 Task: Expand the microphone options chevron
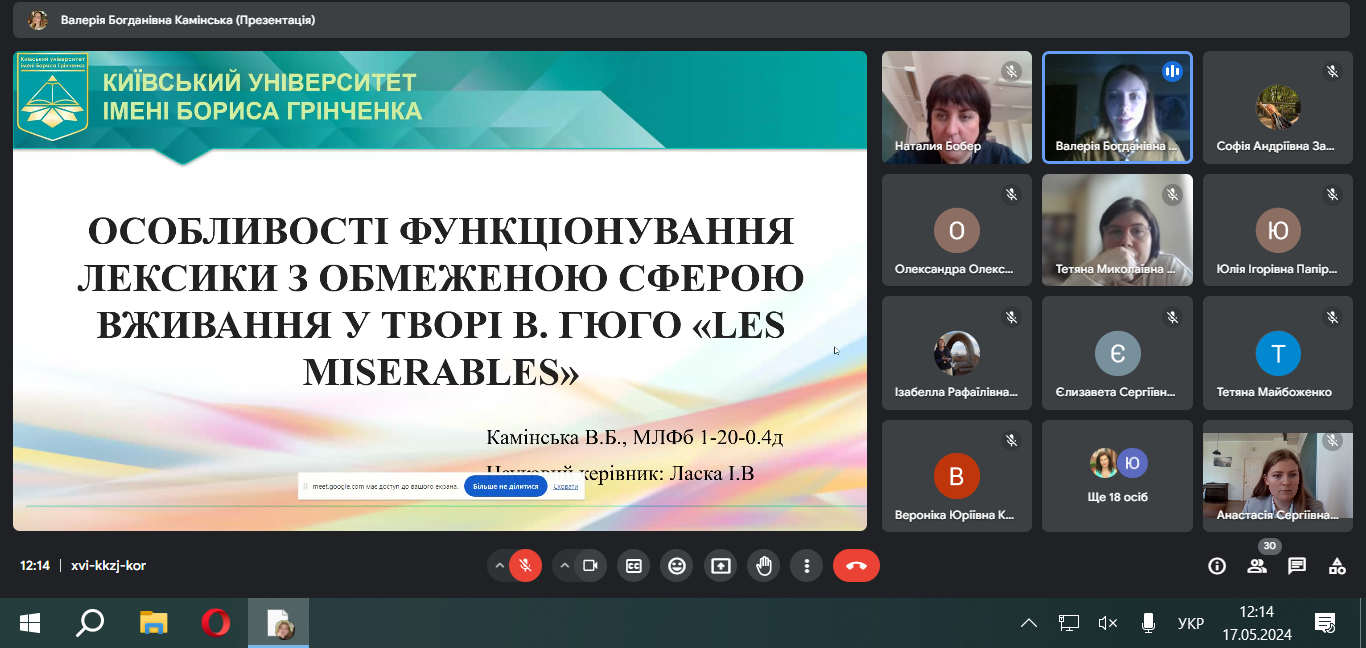click(499, 565)
